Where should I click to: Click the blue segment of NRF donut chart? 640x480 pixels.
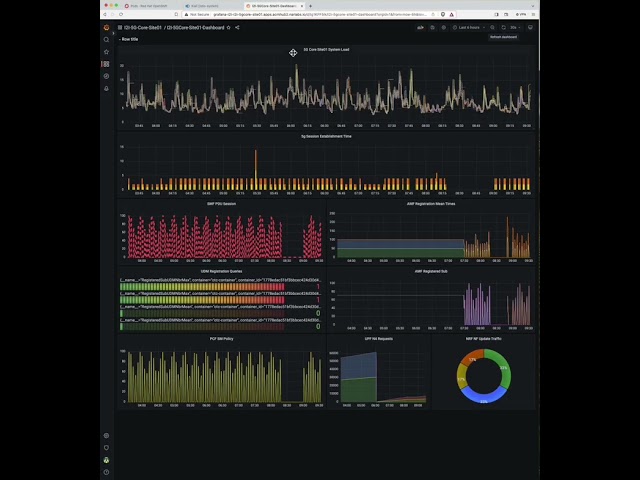pos(484,397)
